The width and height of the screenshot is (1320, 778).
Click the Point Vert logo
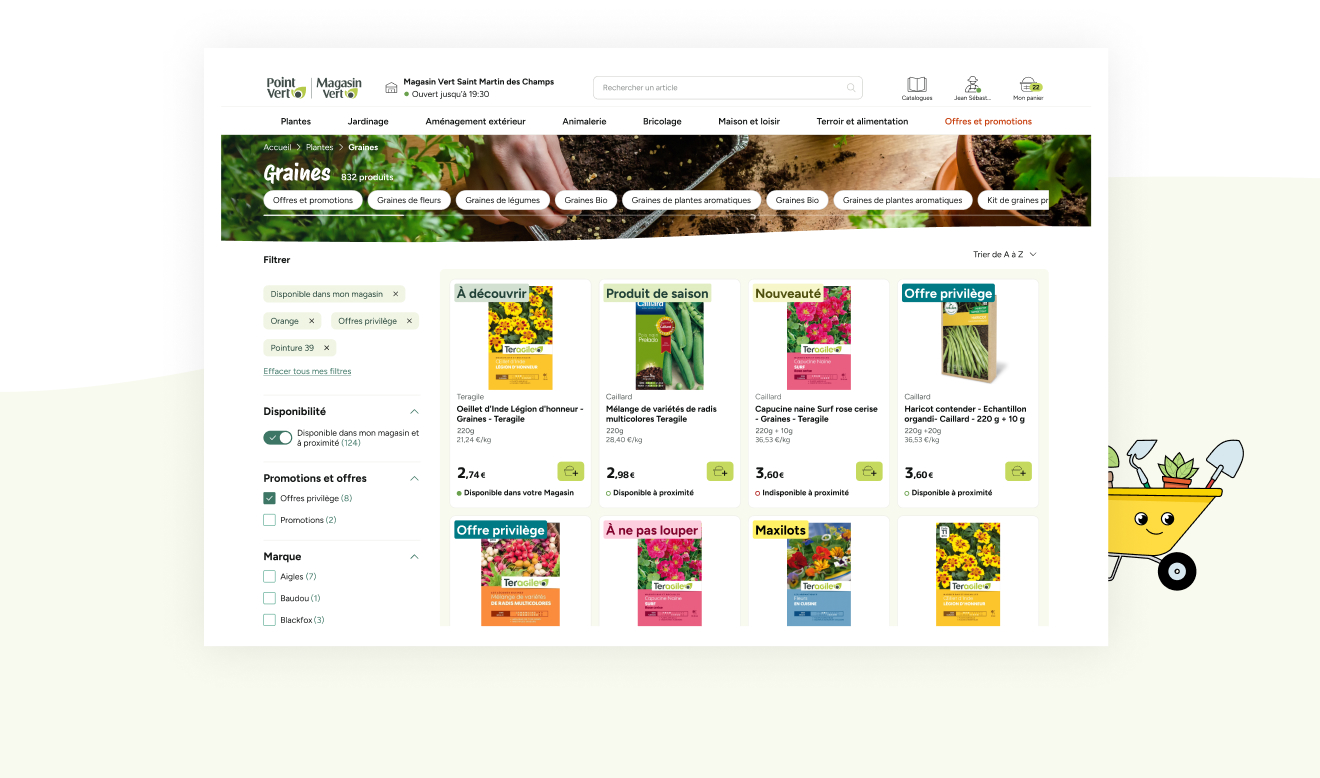[286, 88]
